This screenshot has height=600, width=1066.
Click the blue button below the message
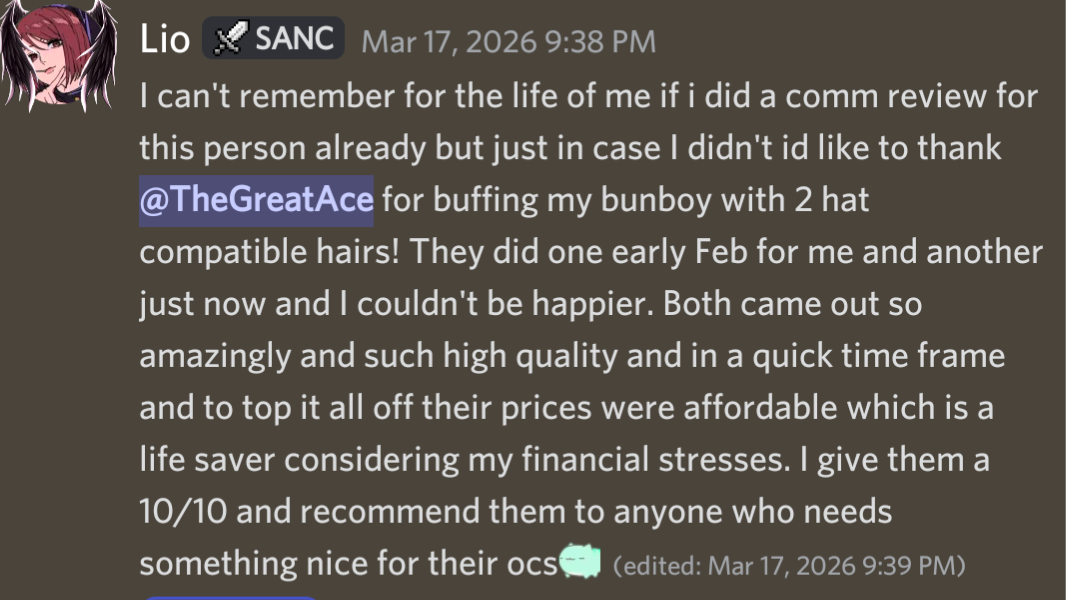click(x=230, y=597)
